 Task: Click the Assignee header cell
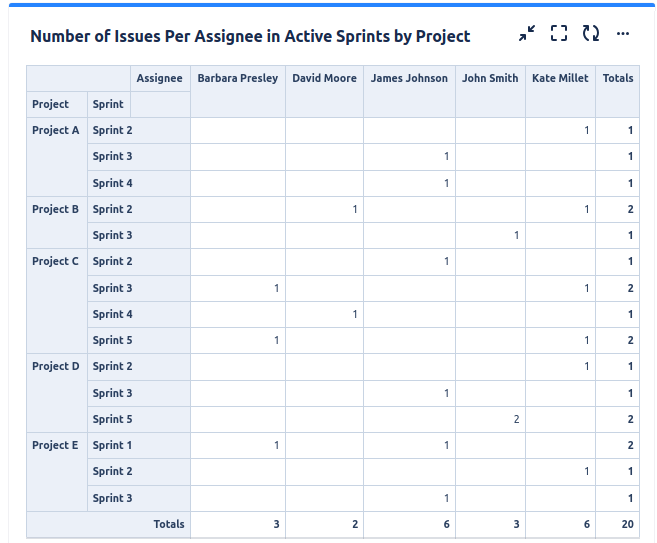click(x=159, y=78)
